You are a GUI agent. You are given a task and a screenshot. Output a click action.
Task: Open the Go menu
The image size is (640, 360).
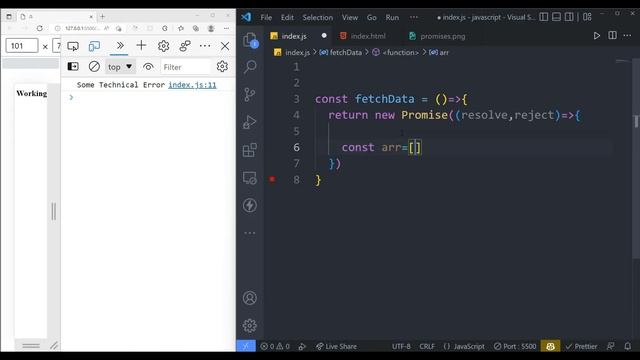(x=371, y=18)
